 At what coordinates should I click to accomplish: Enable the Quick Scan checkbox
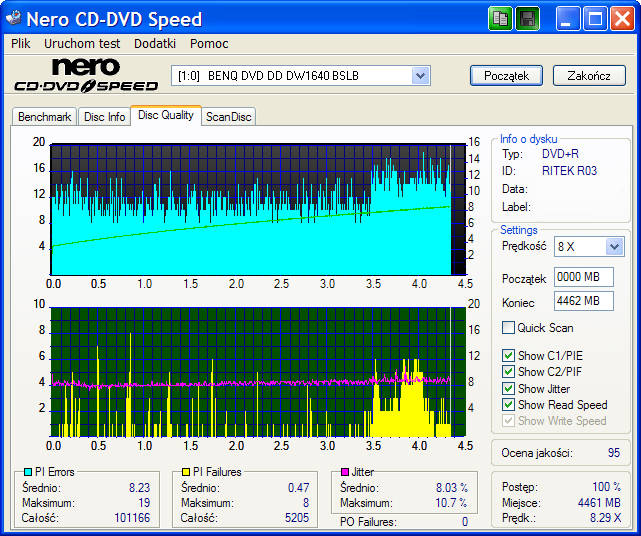508,327
